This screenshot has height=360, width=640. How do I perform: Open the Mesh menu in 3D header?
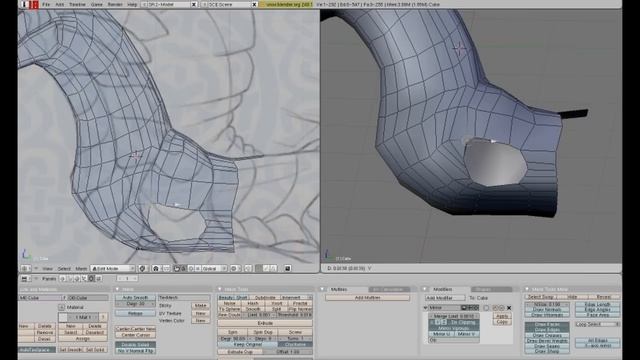pos(81,269)
